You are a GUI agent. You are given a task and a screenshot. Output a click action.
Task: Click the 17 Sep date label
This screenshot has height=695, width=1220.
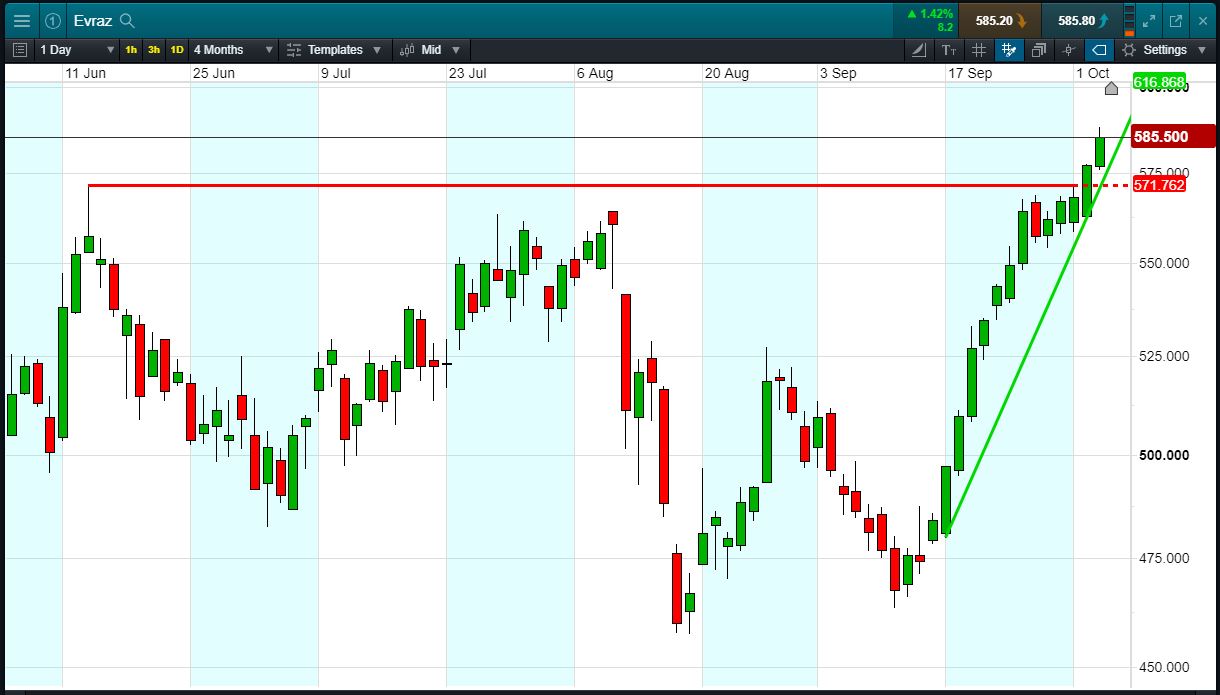point(970,73)
